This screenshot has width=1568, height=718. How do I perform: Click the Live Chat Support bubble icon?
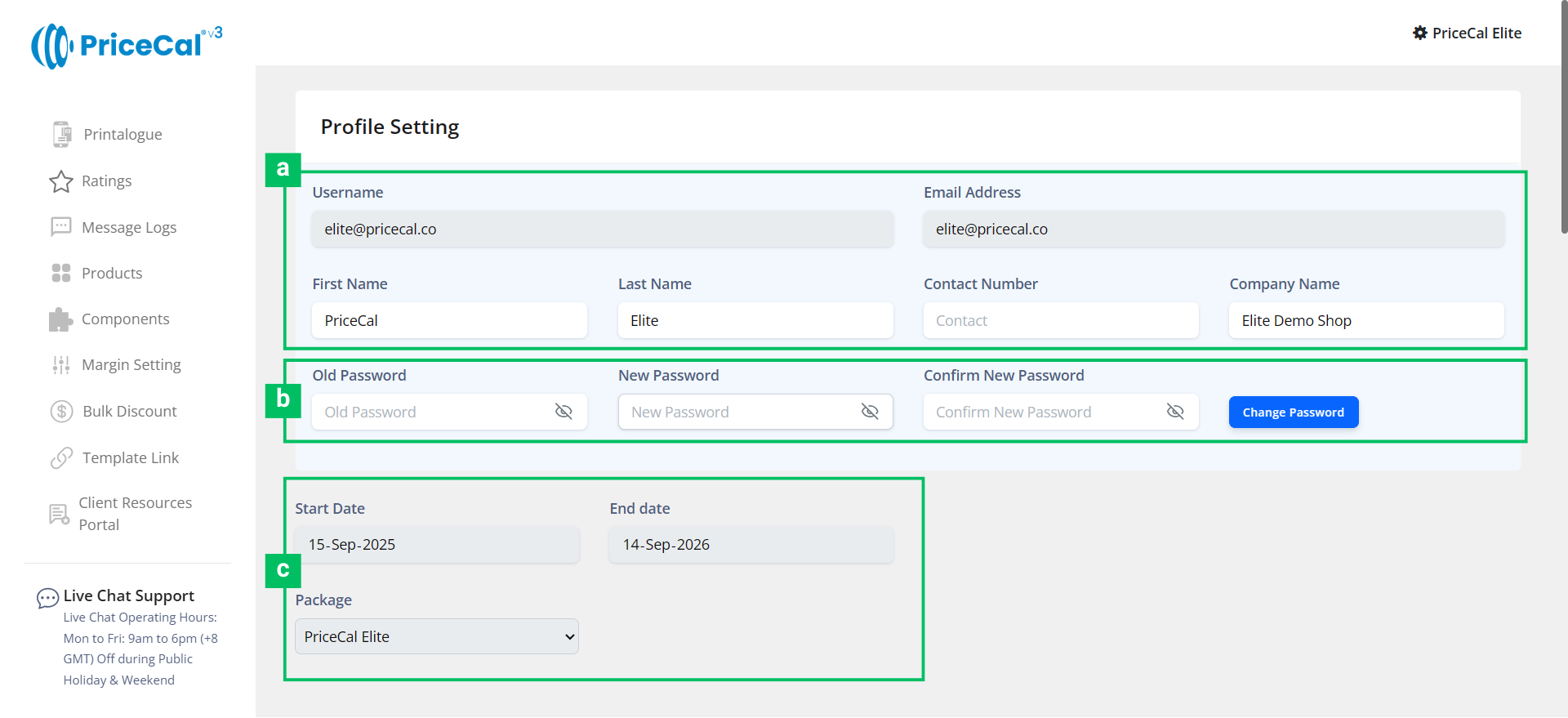click(x=47, y=598)
